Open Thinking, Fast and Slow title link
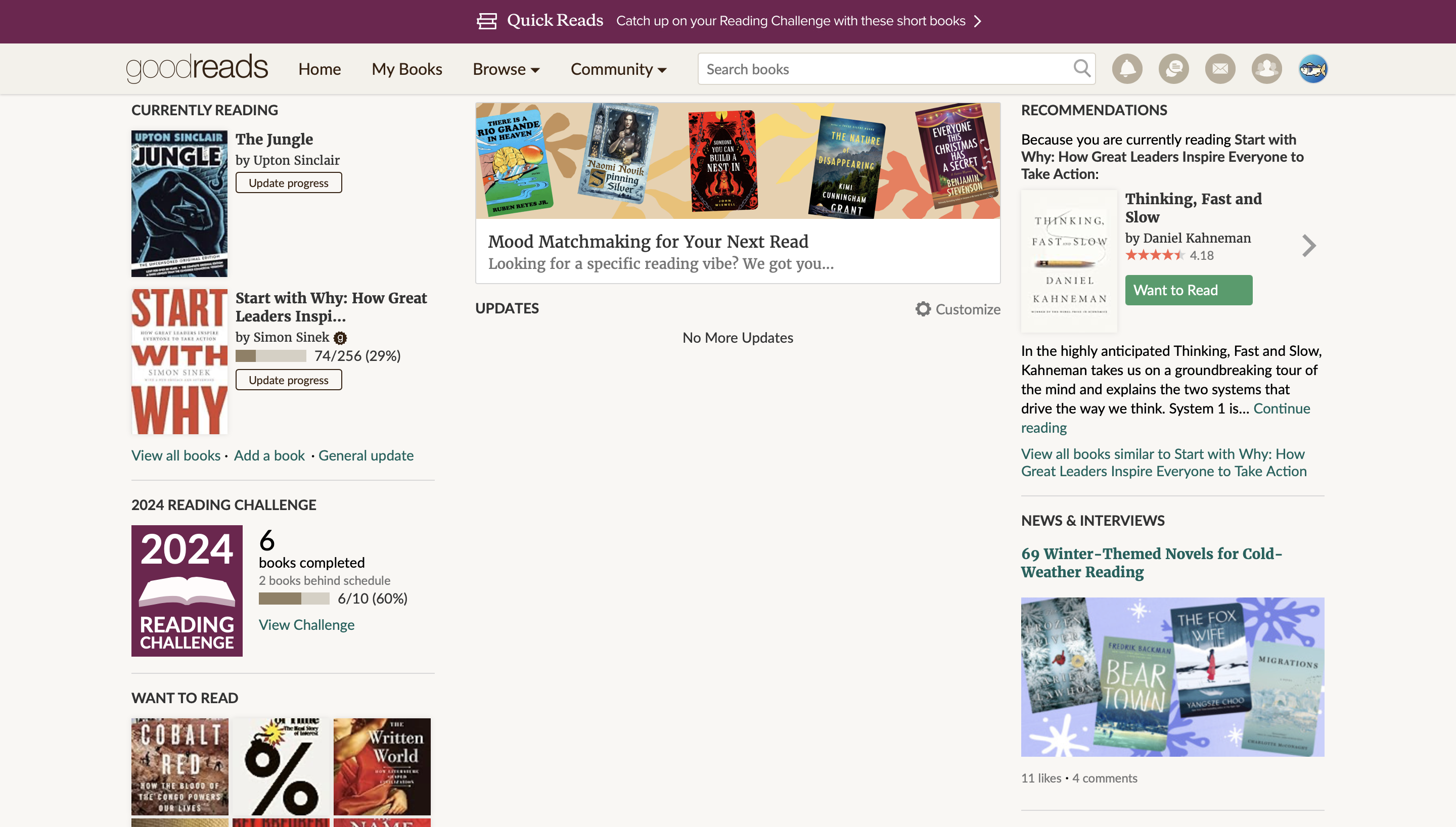 (1193, 208)
